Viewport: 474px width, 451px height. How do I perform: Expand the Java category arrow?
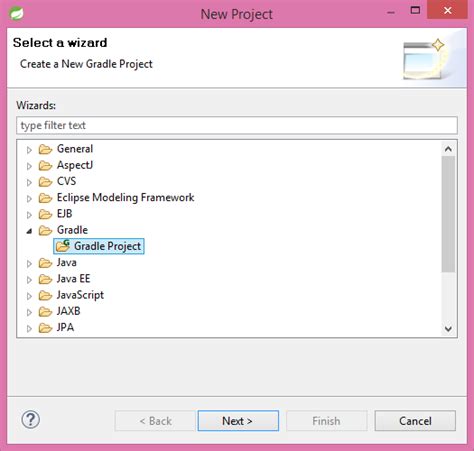[29, 263]
